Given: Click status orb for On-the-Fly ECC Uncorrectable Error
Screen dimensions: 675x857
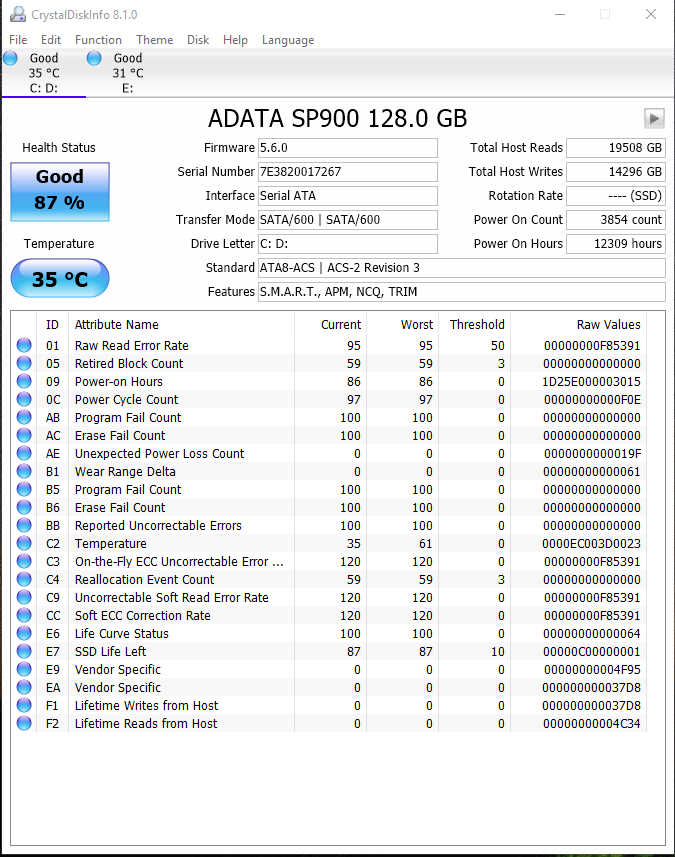Looking at the screenshot, I should click(x=24, y=561).
